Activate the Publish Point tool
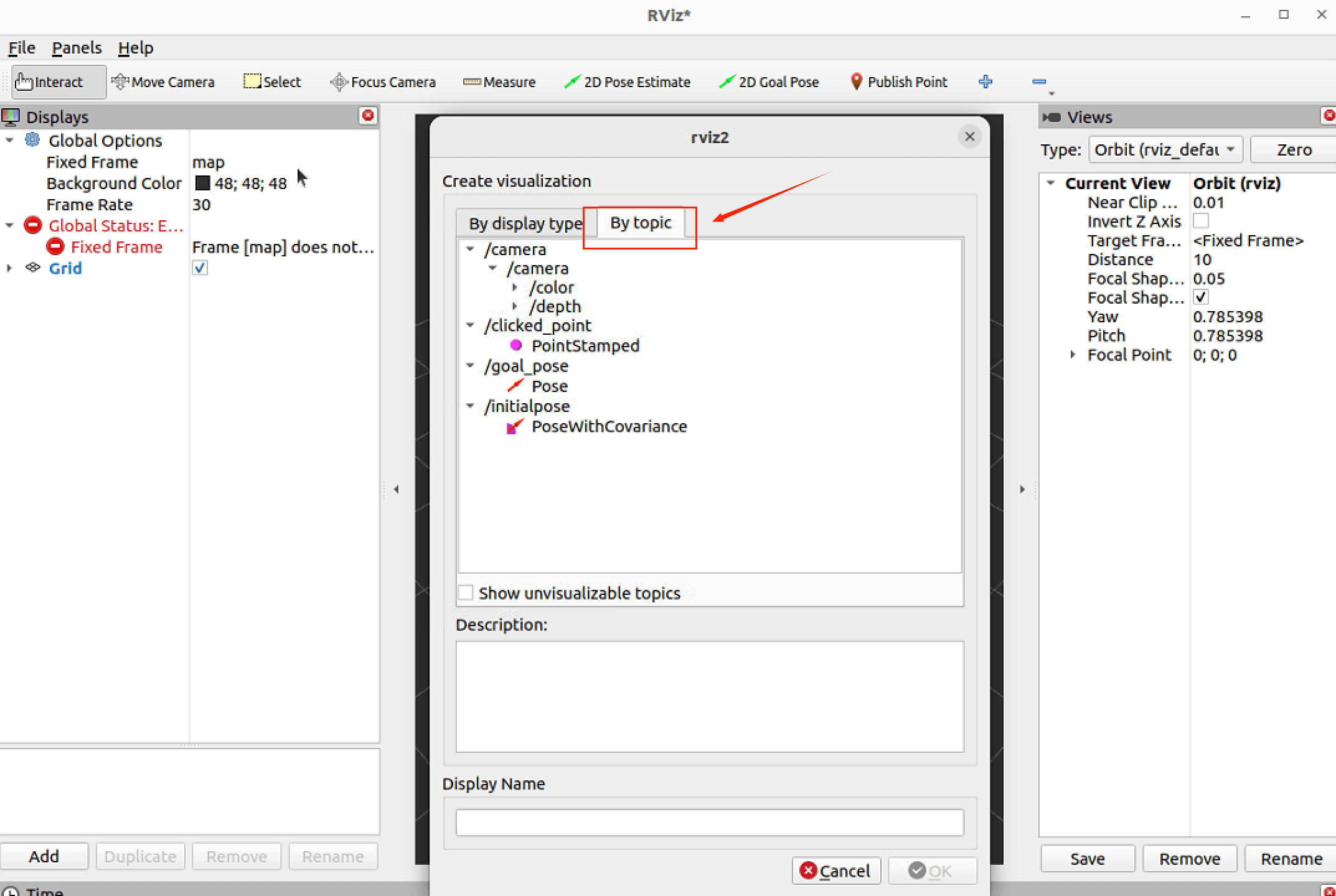This screenshot has height=896, width=1336. [898, 82]
